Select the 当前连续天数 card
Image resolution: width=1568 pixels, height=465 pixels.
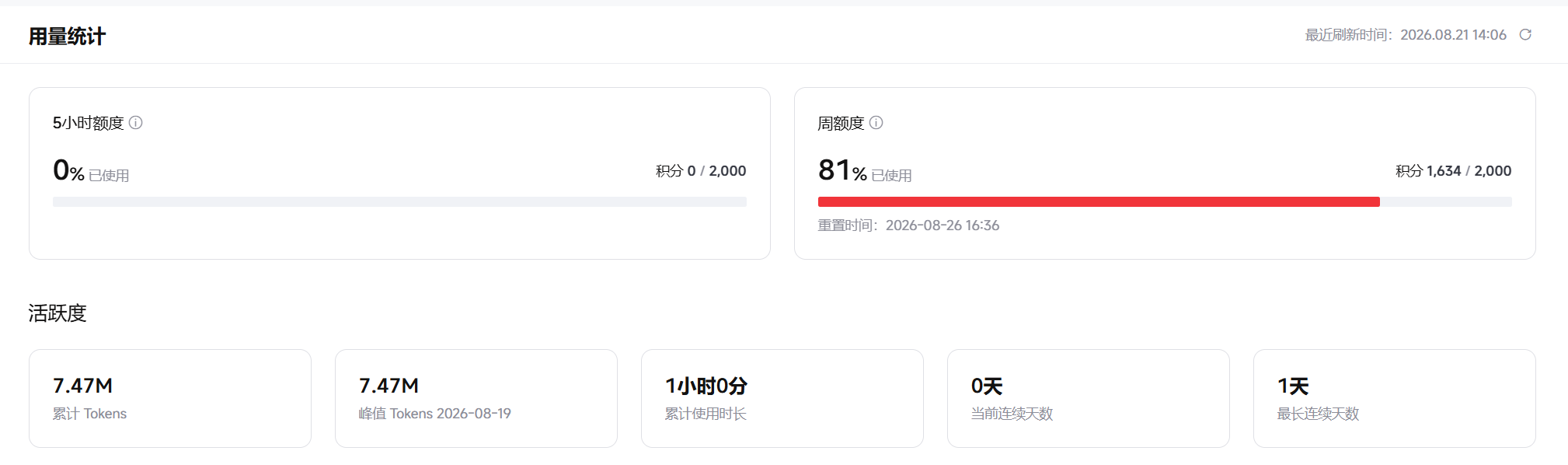coord(1089,399)
